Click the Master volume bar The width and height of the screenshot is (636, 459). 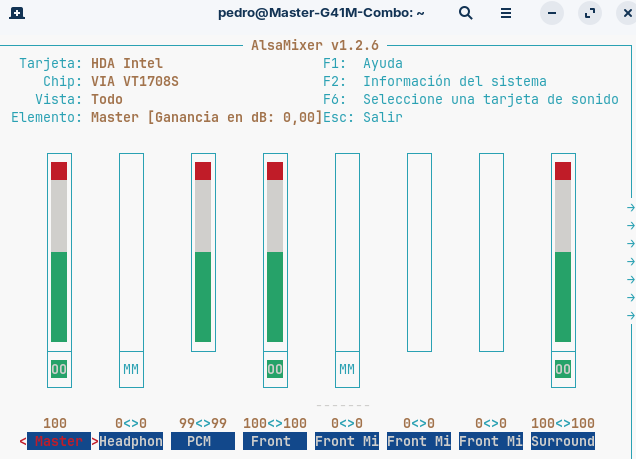pyautogui.click(x=59, y=252)
